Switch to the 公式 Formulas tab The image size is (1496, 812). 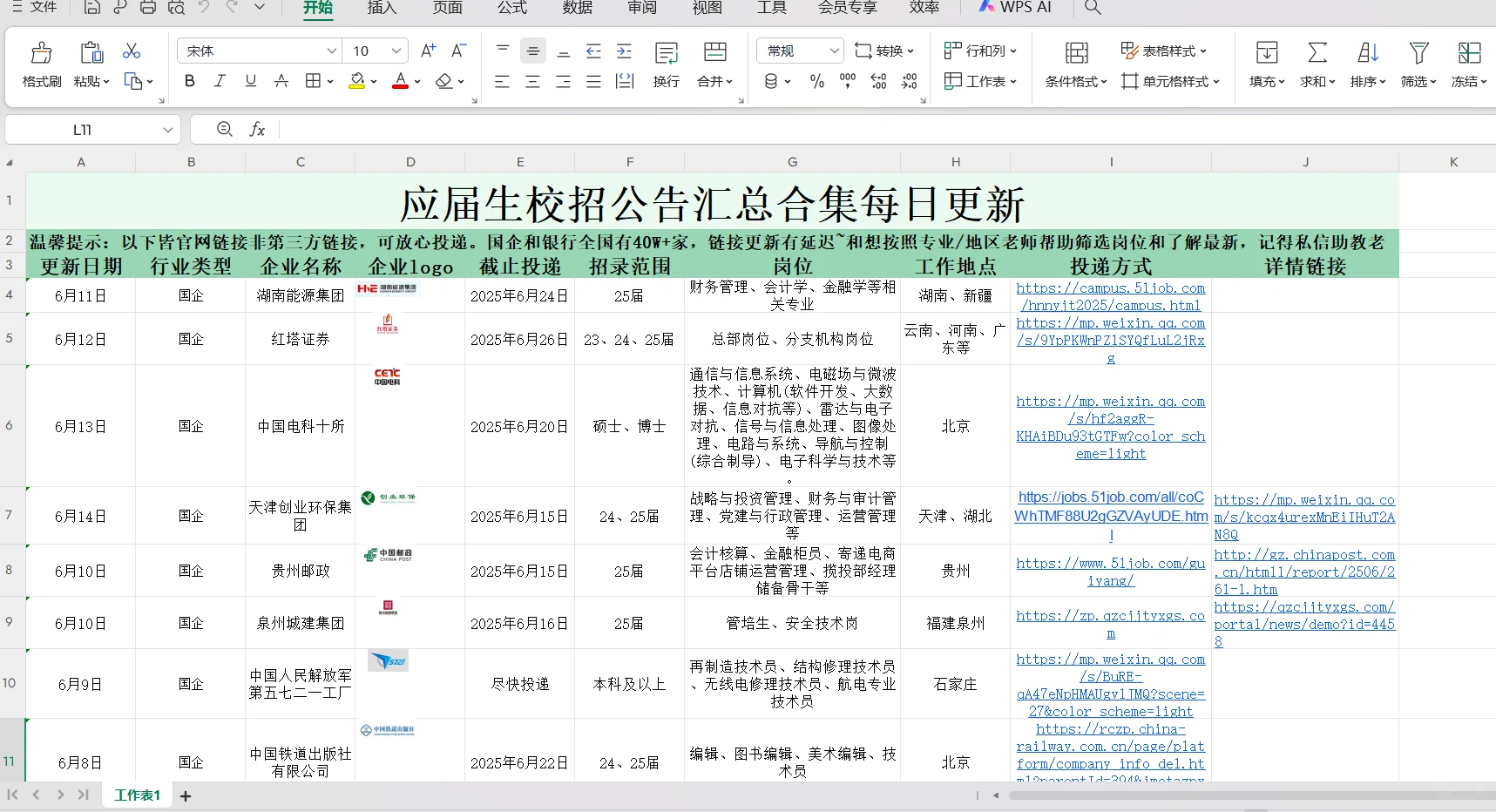point(512,8)
